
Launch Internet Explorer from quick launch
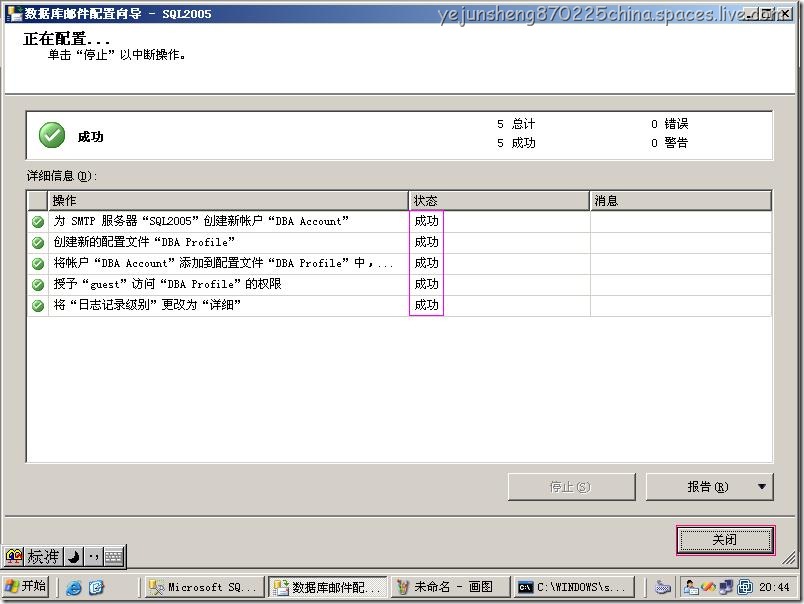[x=74, y=588]
